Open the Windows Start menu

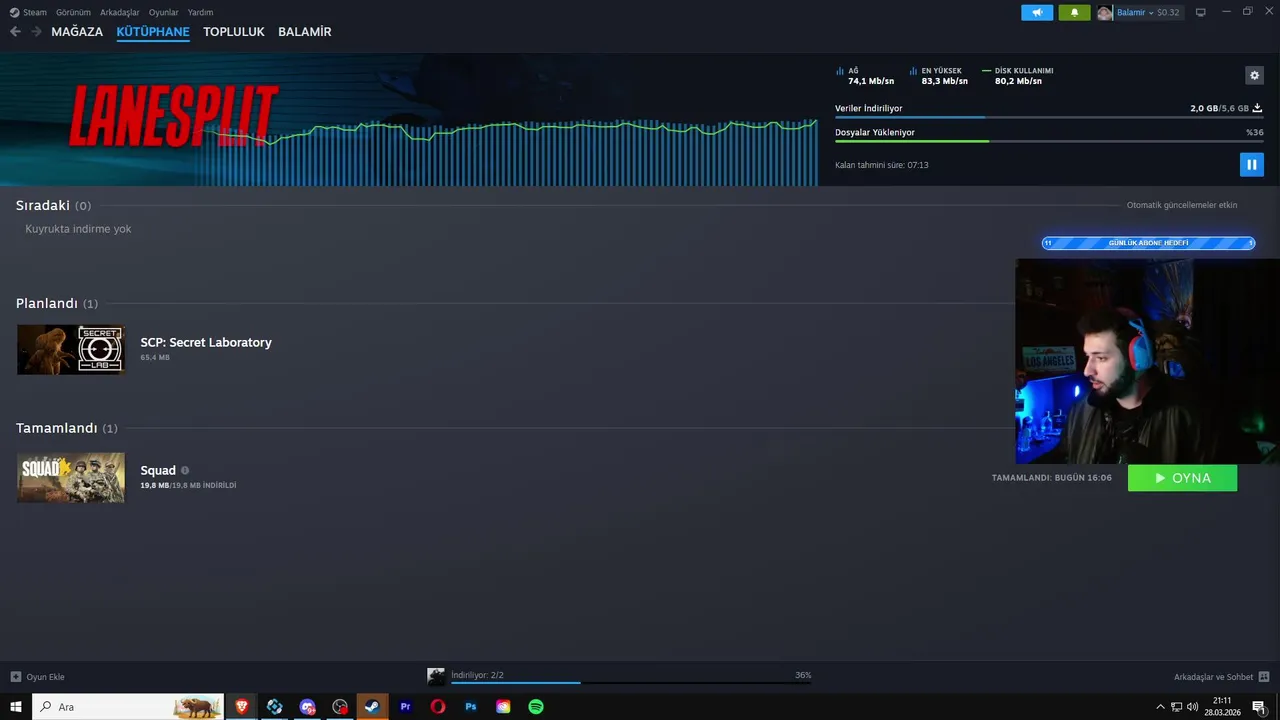click(16, 707)
